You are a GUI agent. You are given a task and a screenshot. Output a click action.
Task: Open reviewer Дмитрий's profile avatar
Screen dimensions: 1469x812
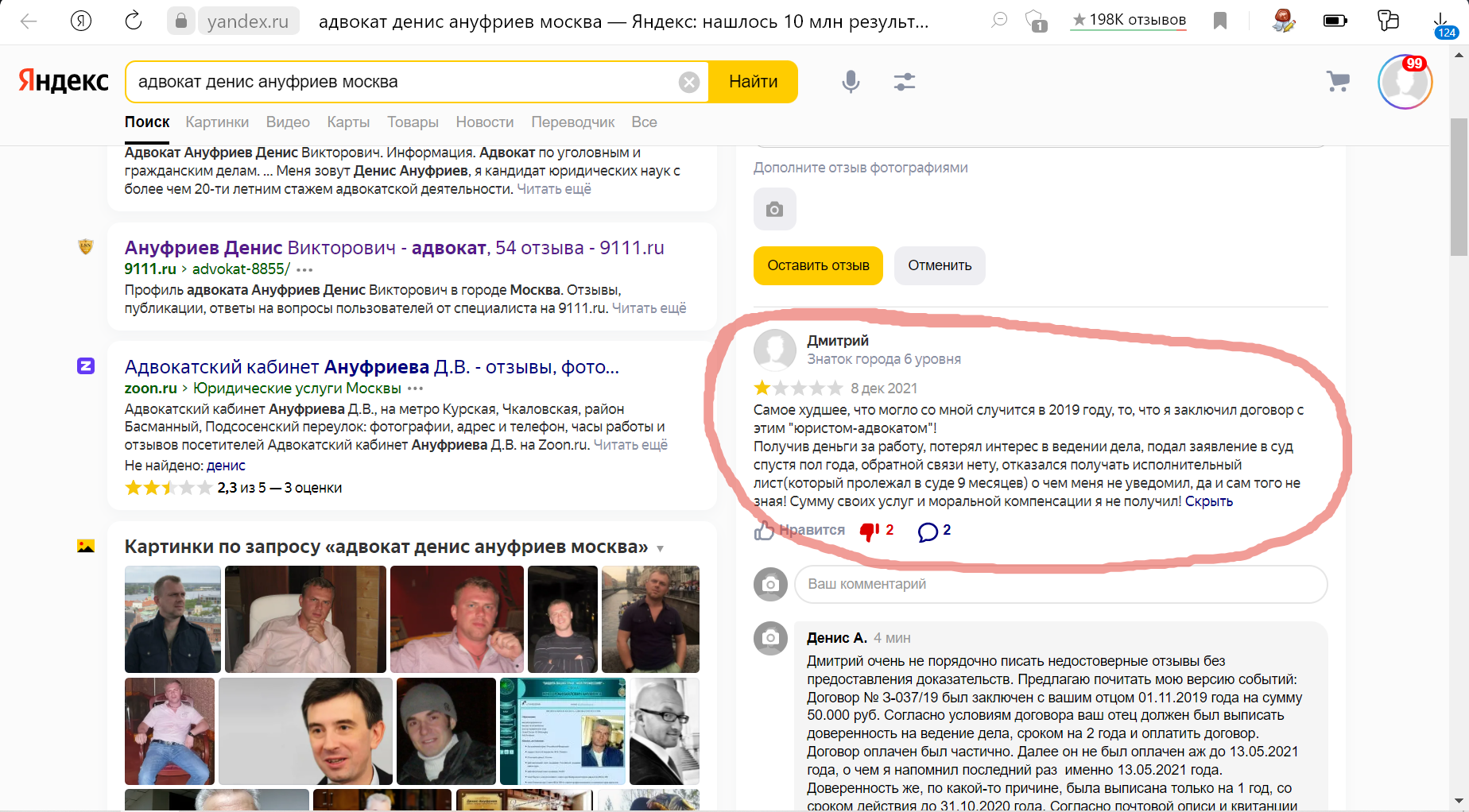[x=775, y=350]
